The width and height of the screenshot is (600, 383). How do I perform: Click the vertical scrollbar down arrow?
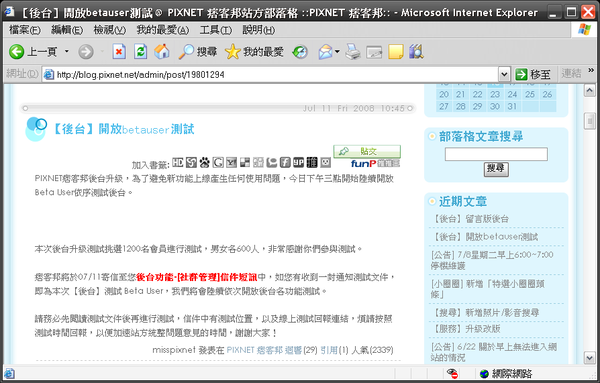point(590,358)
